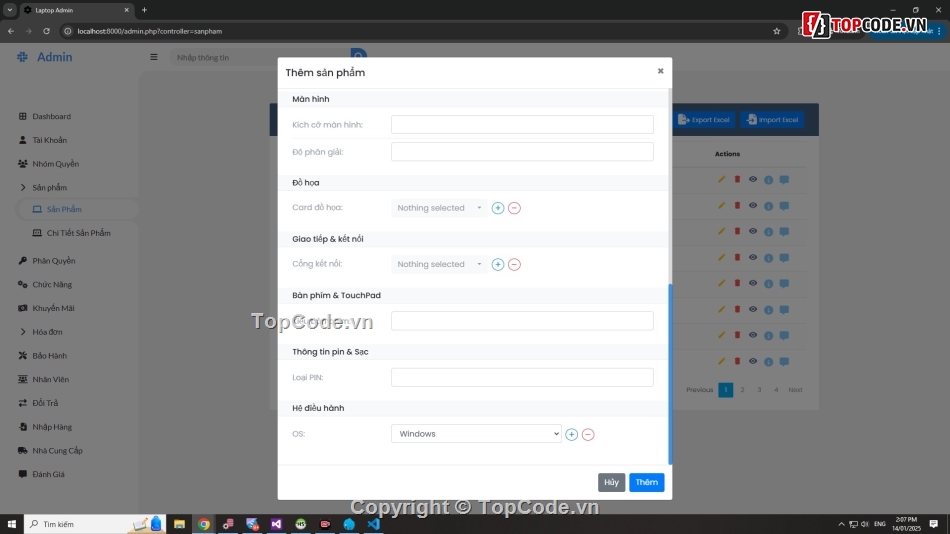Open a new browser tab
950x534 pixels.
click(144, 10)
